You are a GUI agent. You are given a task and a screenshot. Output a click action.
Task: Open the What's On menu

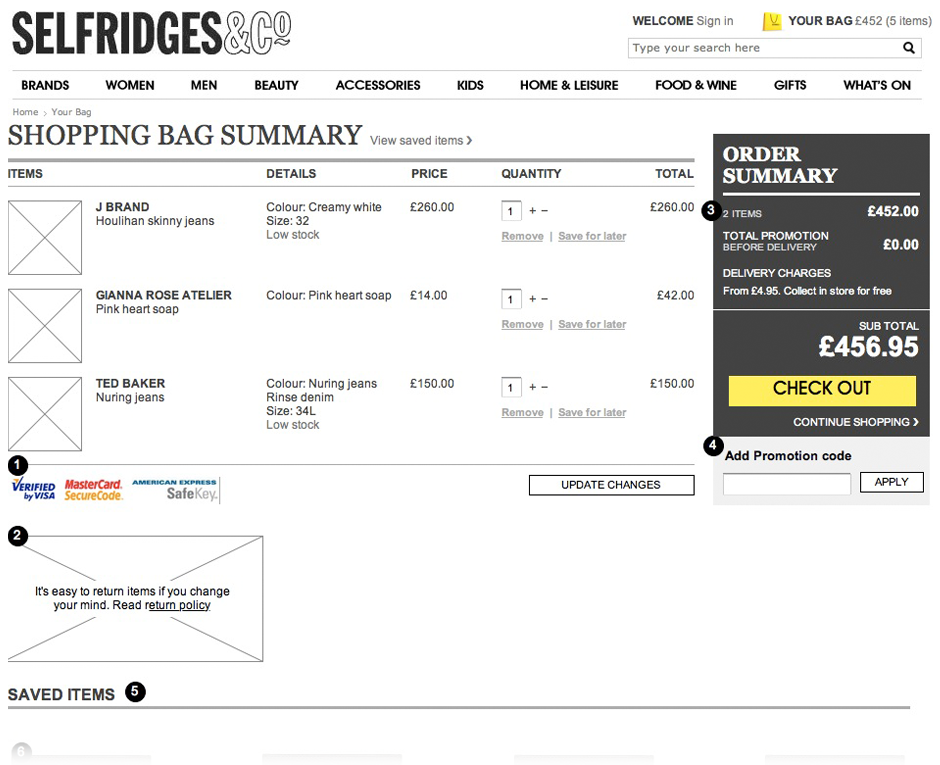(x=877, y=85)
